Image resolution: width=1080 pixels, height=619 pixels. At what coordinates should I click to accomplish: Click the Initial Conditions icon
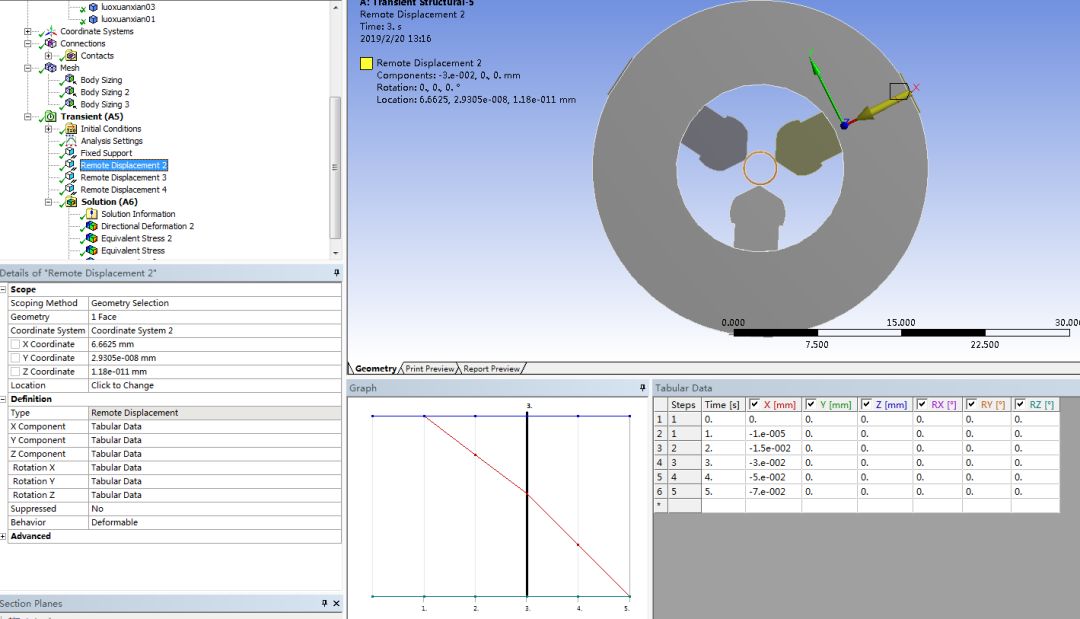(x=72, y=129)
